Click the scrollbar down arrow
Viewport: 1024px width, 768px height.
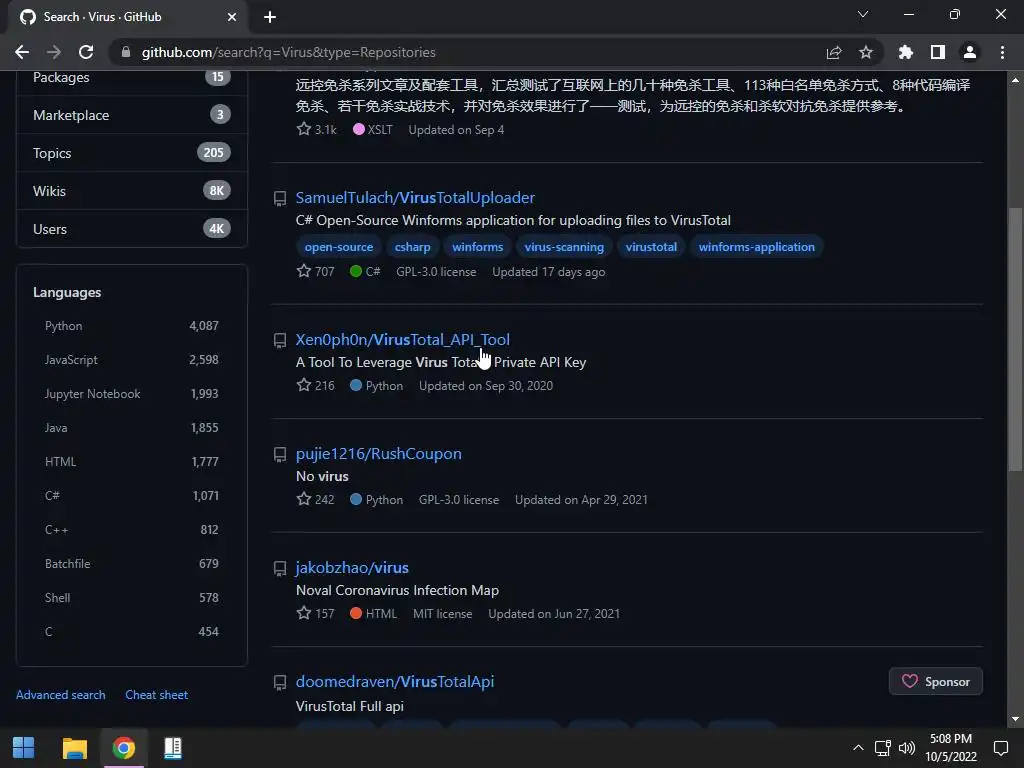click(x=1014, y=719)
